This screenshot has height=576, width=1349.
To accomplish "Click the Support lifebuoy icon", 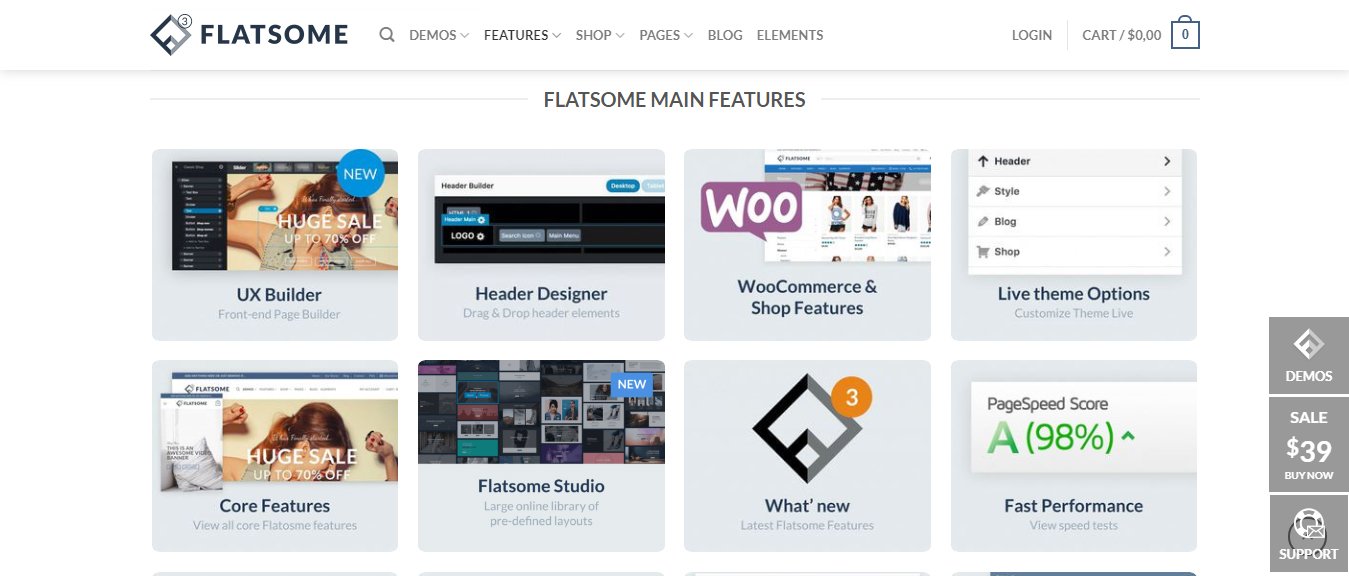I will (x=1308, y=526).
